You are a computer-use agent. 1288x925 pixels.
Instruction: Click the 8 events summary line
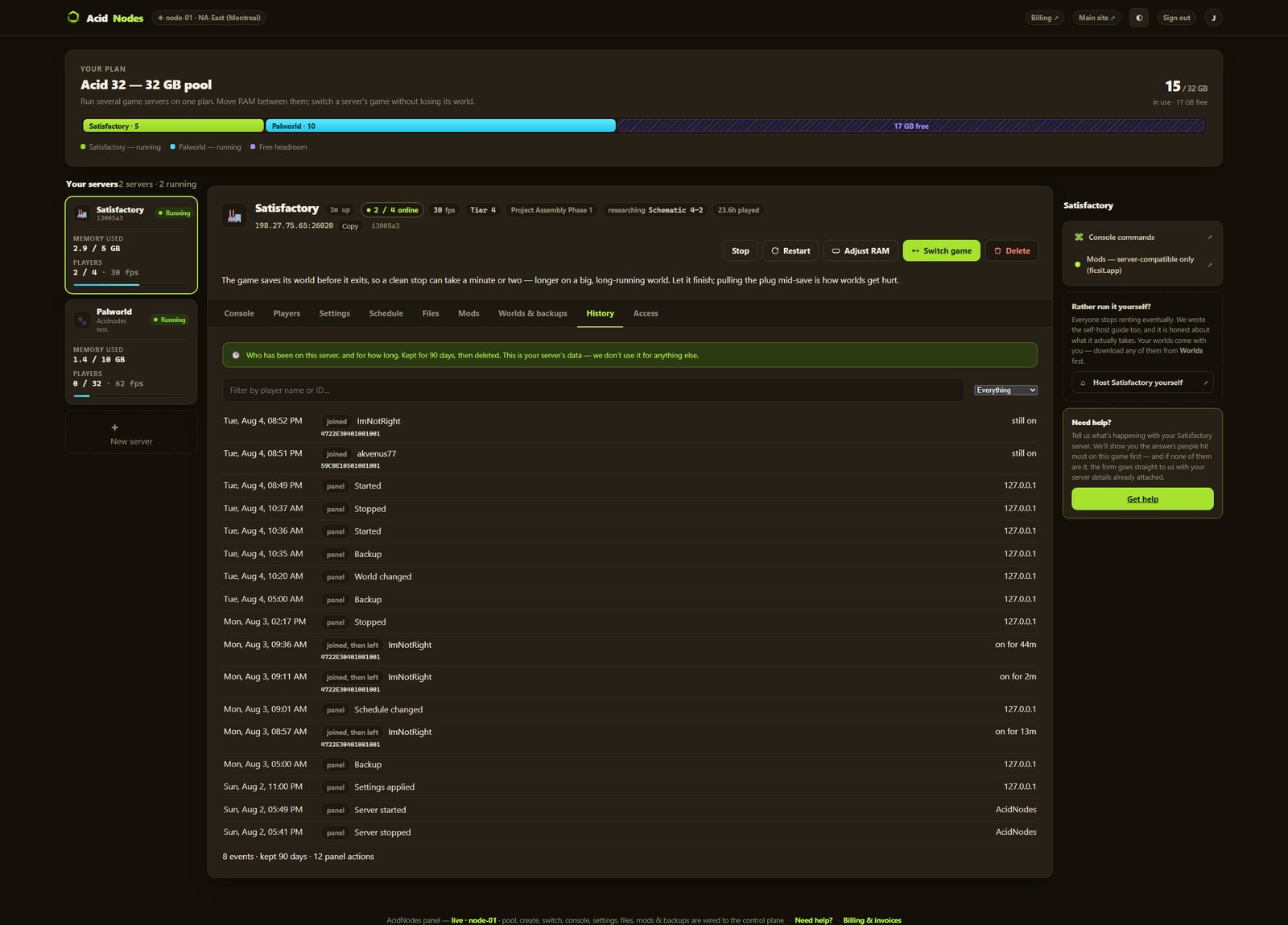(x=298, y=857)
